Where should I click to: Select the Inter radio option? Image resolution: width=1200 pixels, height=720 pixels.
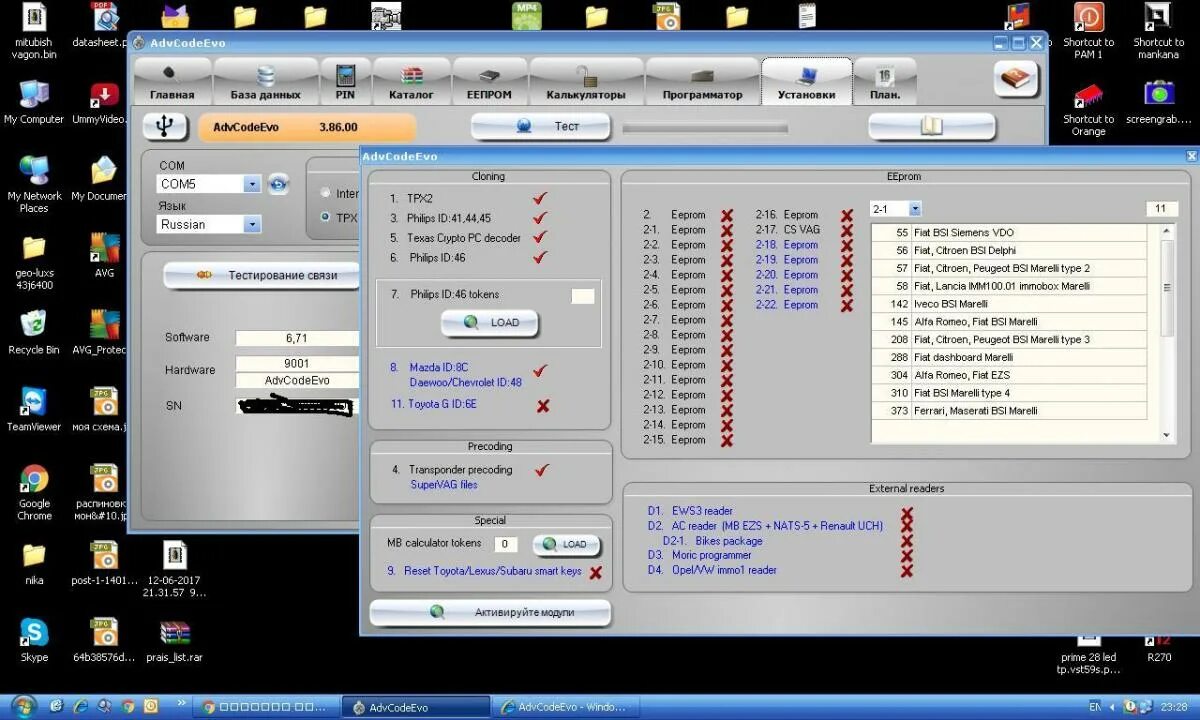(x=326, y=193)
